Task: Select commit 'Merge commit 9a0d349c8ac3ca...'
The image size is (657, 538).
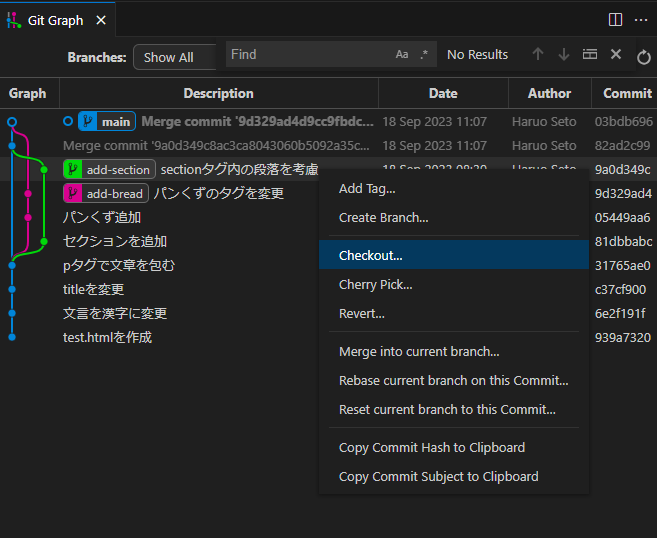Action: (x=216, y=145)
